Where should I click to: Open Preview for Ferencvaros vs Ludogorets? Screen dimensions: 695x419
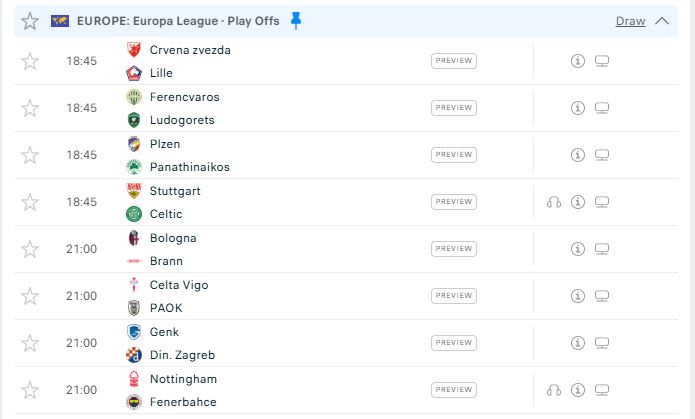[454, 108]
